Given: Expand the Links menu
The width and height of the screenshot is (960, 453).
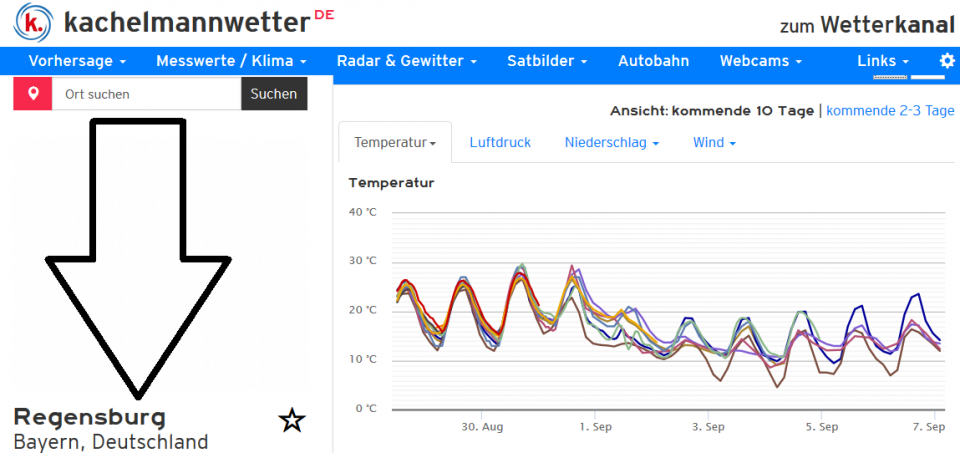Looking at the screenshot, I should [x=883, y=61].
